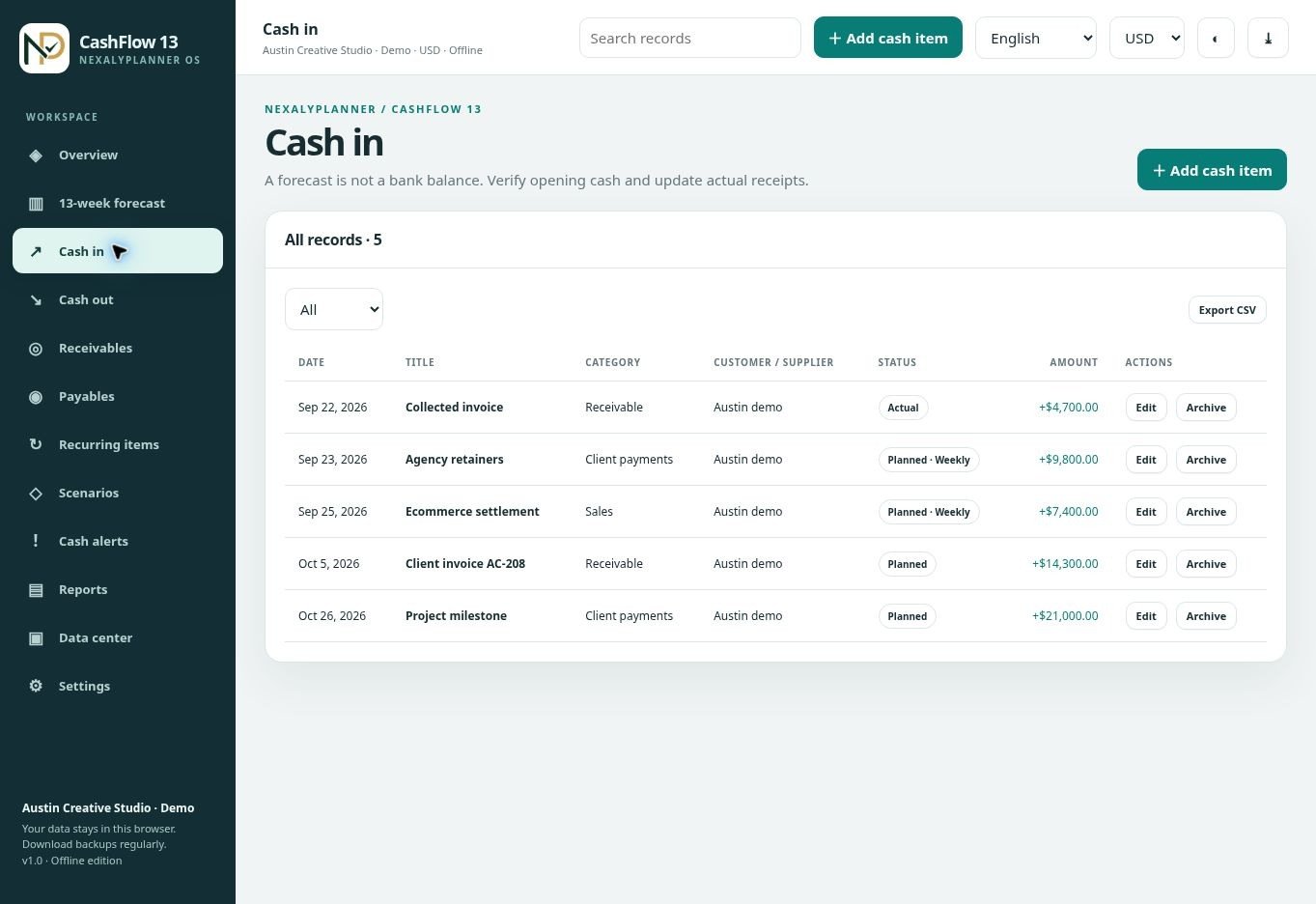This screenshot has width=1316, height=904.
Task: Click the Settings gear icon
Action: [36, 687]
